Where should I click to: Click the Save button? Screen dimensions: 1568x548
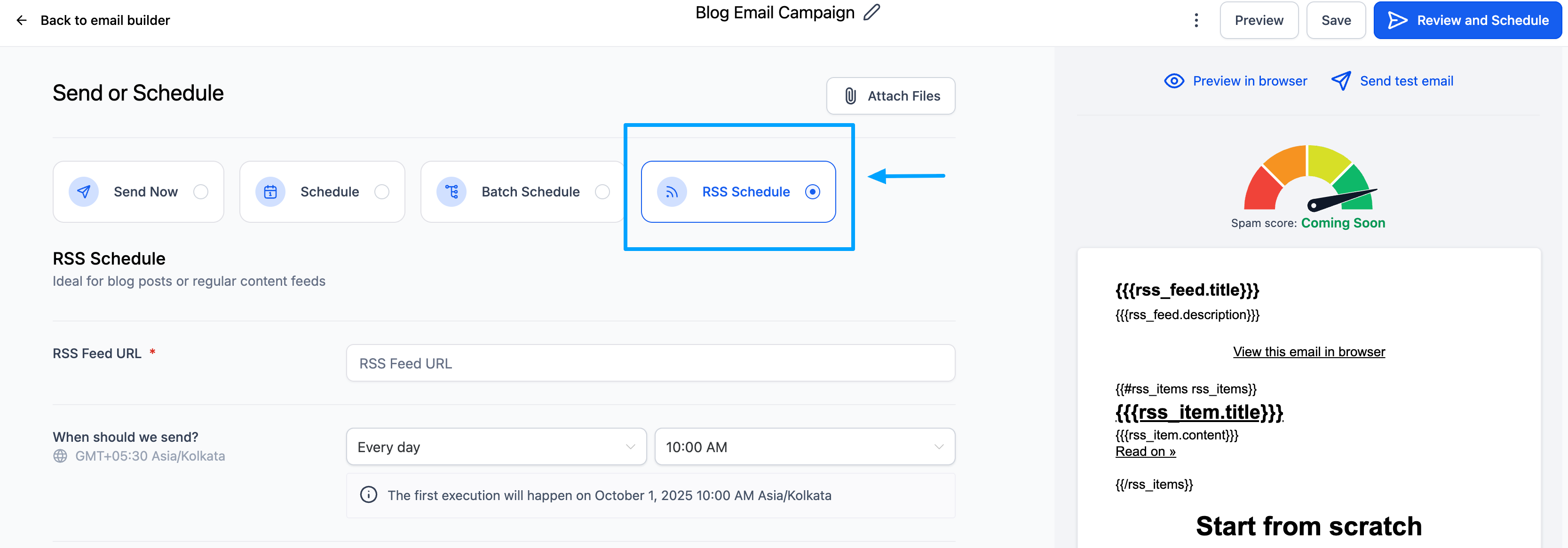pos(1336,20)
